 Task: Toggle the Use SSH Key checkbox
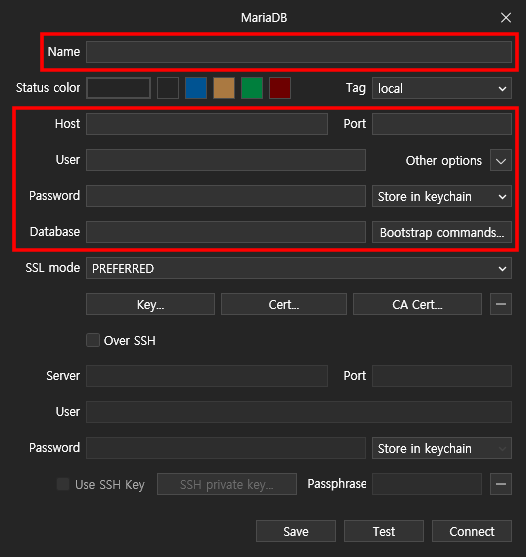[x=63, y=484]
